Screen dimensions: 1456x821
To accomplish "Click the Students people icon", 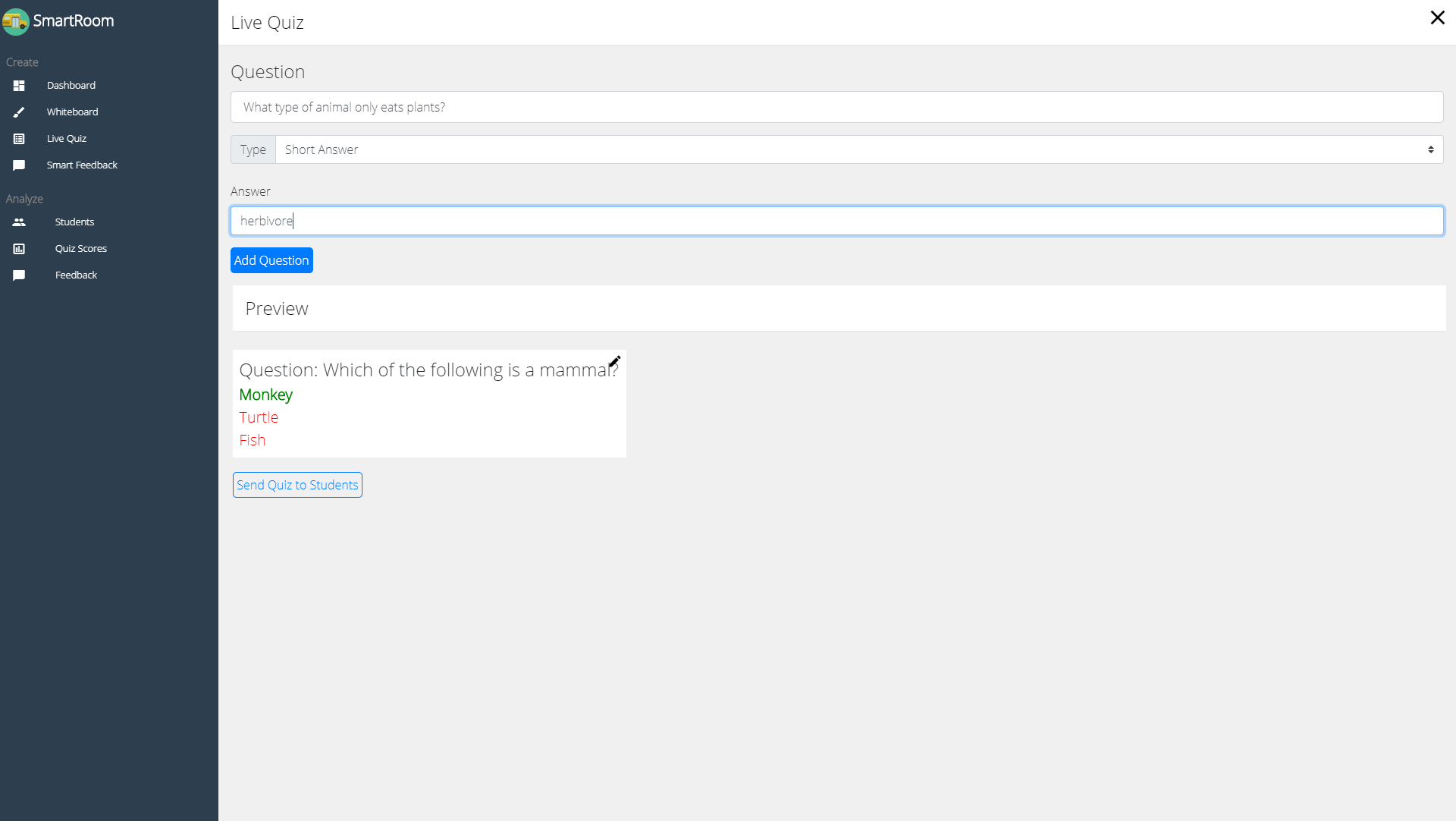I will click(19, 222).
